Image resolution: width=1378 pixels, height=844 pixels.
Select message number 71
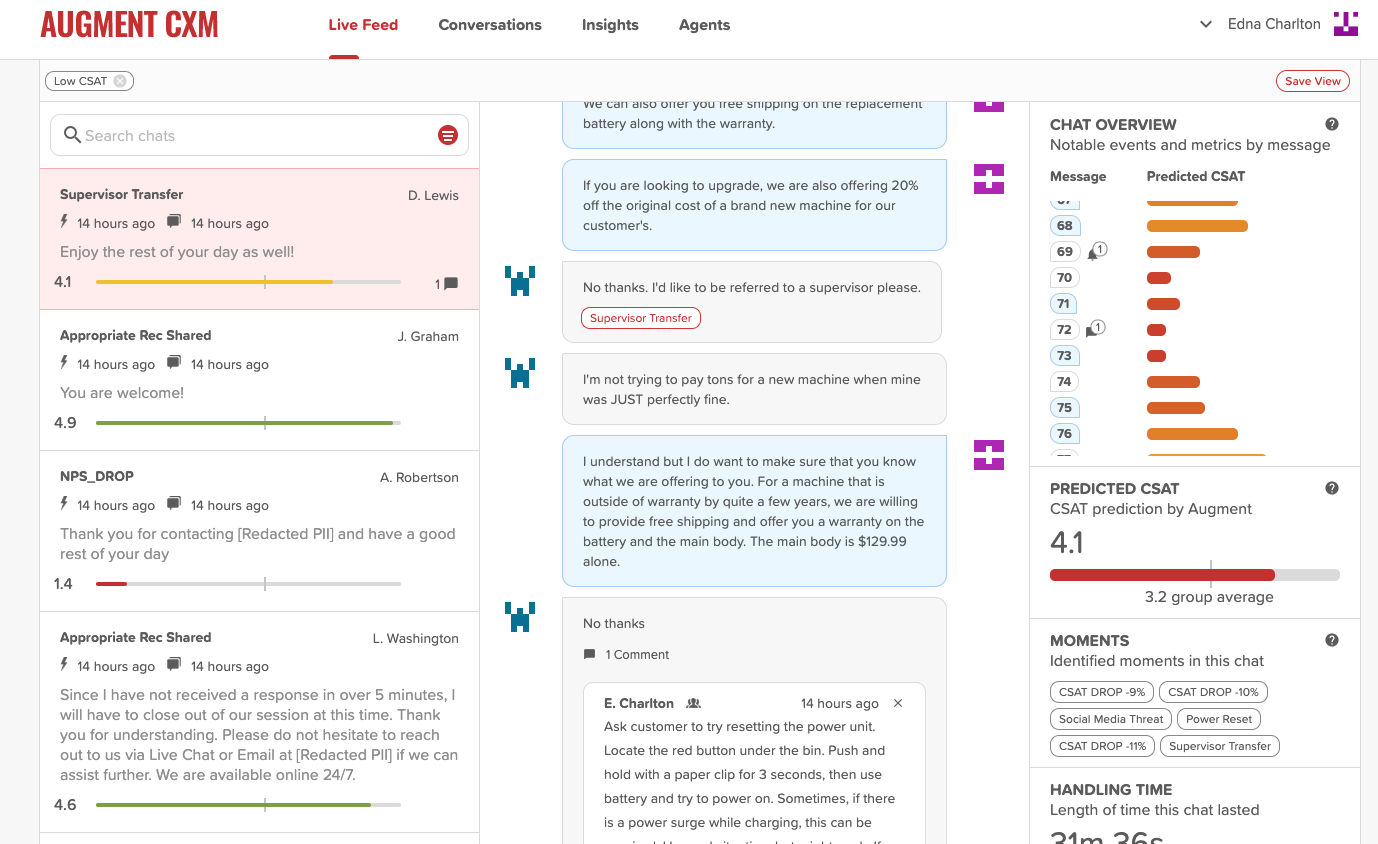(1064, 304)
